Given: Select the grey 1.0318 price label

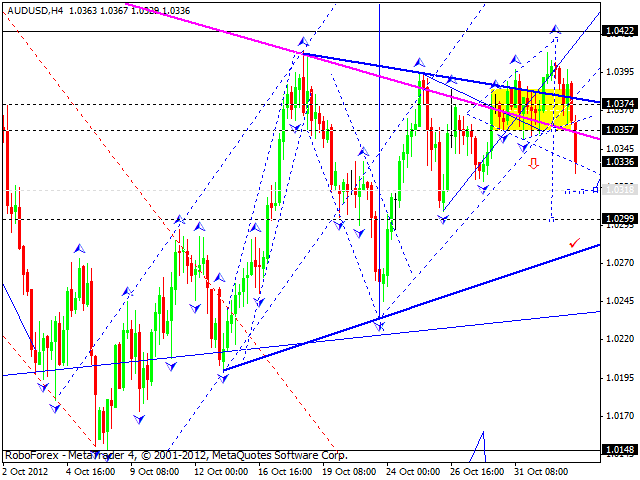Looking at the screenshot, I should (620, 189).
